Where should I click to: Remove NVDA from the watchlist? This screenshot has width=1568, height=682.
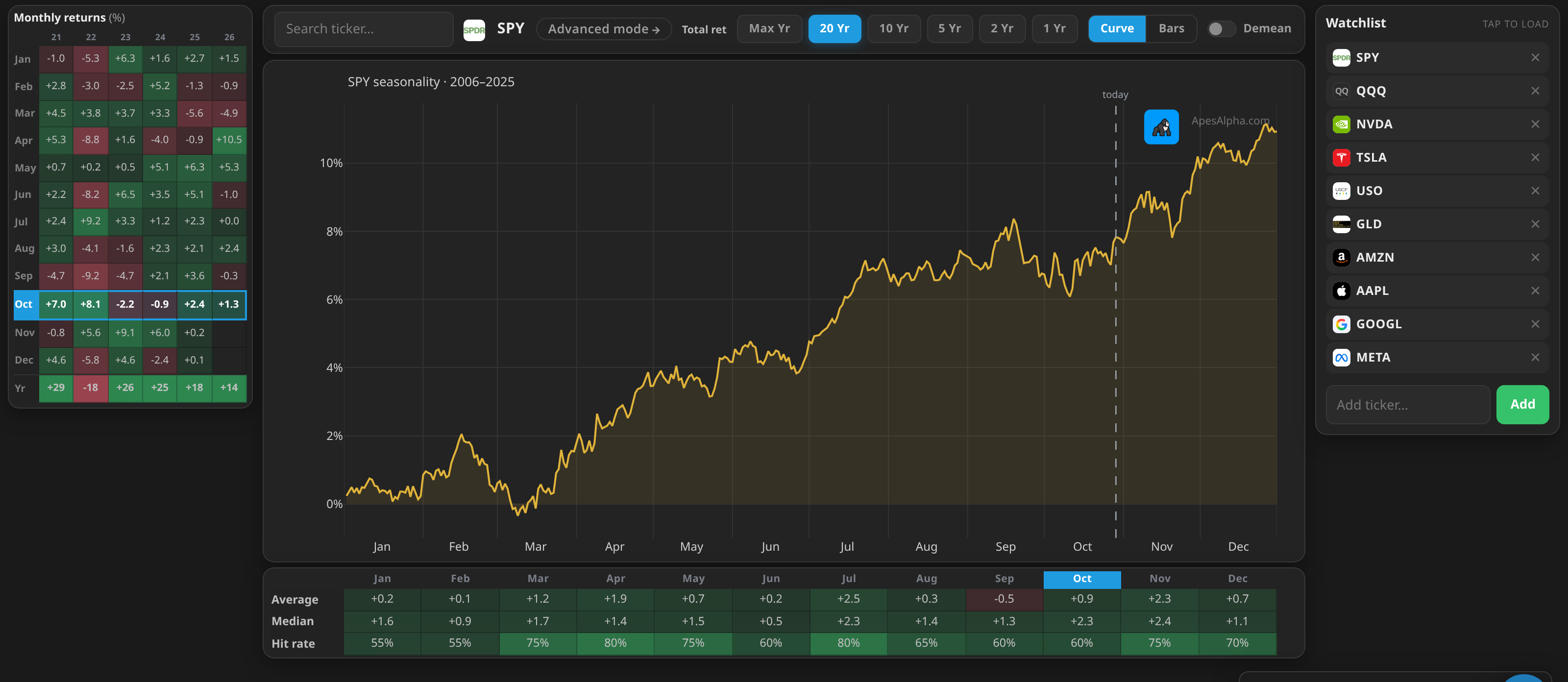[x=1535, y=124]
